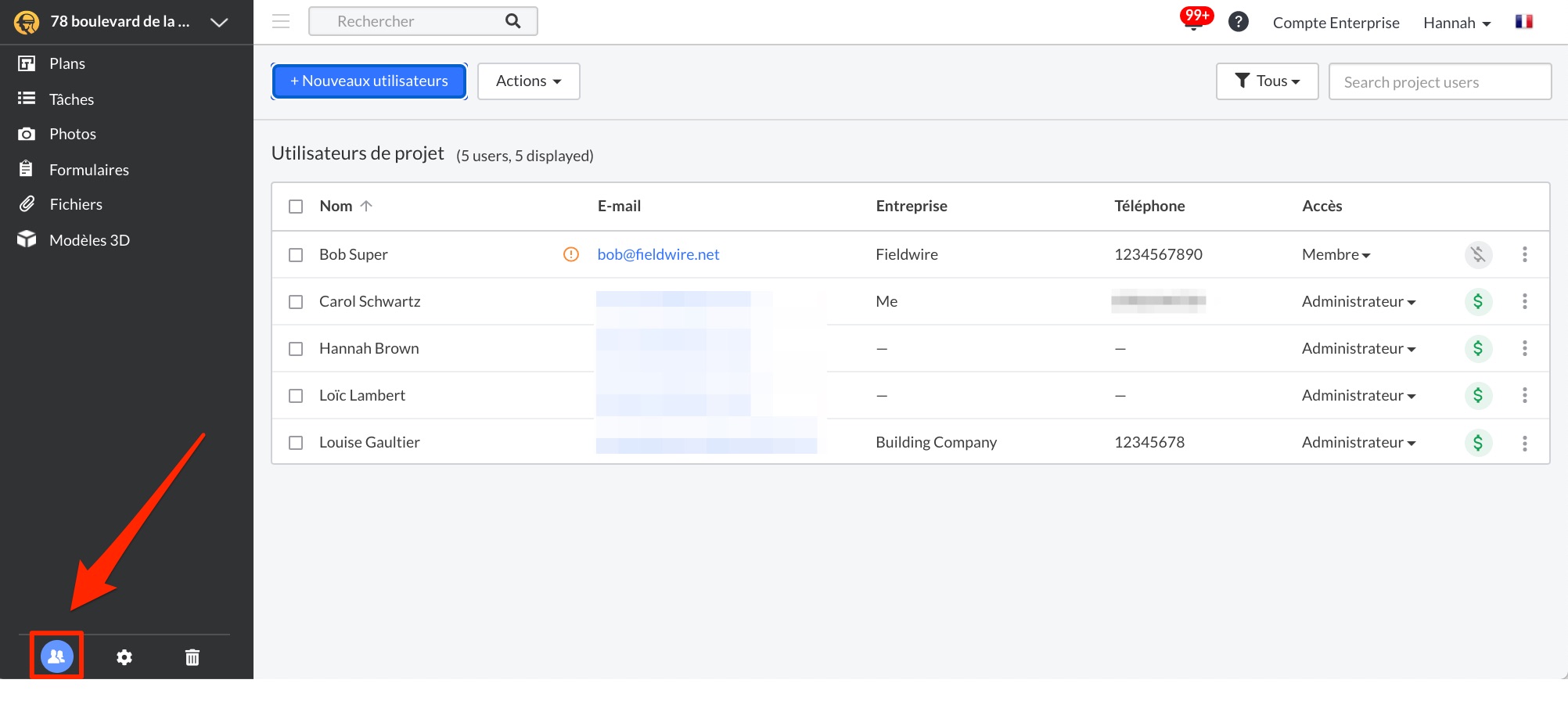Click the dollar icon for Louise Gaultier
1568x712 pixels.
[1478, 443]
